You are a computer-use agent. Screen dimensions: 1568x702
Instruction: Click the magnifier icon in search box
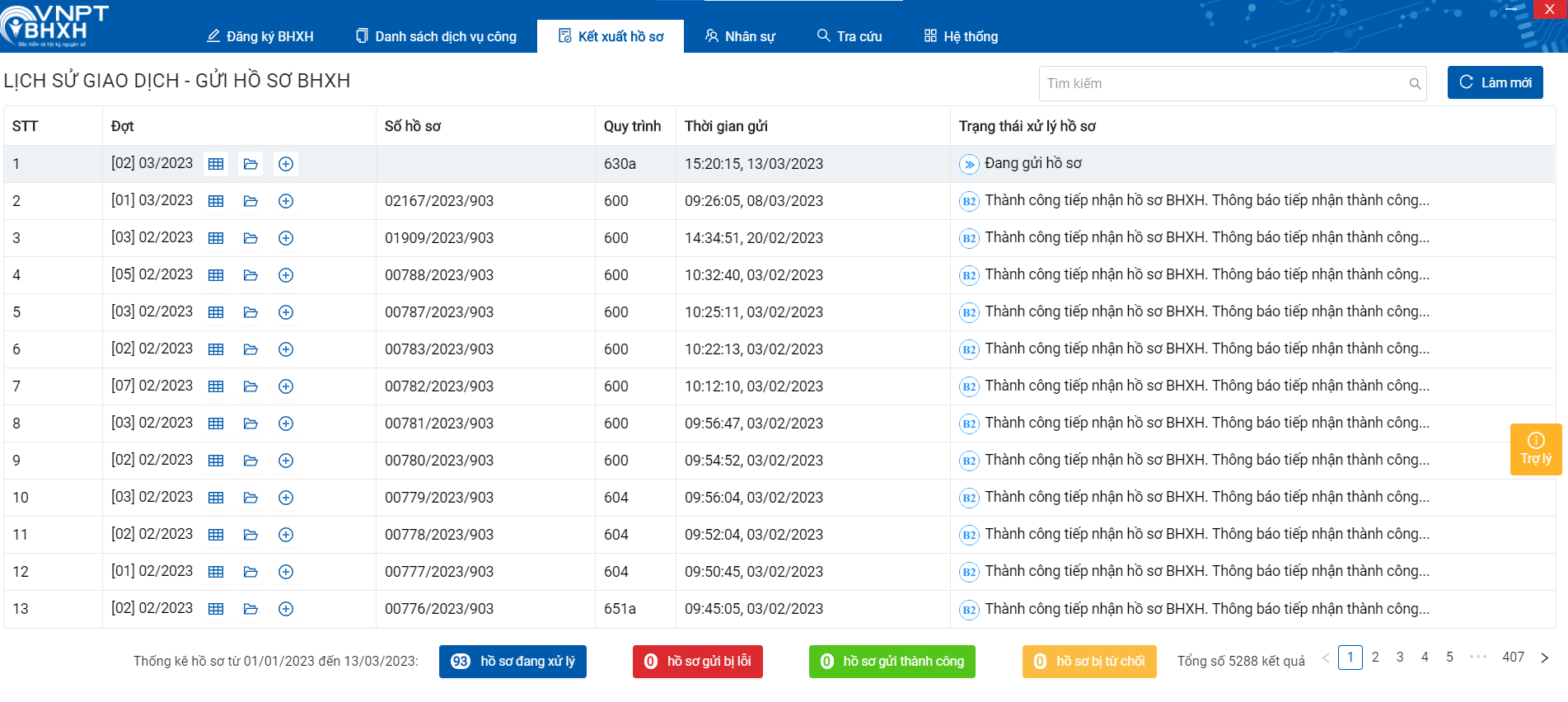click(1415, 84)
